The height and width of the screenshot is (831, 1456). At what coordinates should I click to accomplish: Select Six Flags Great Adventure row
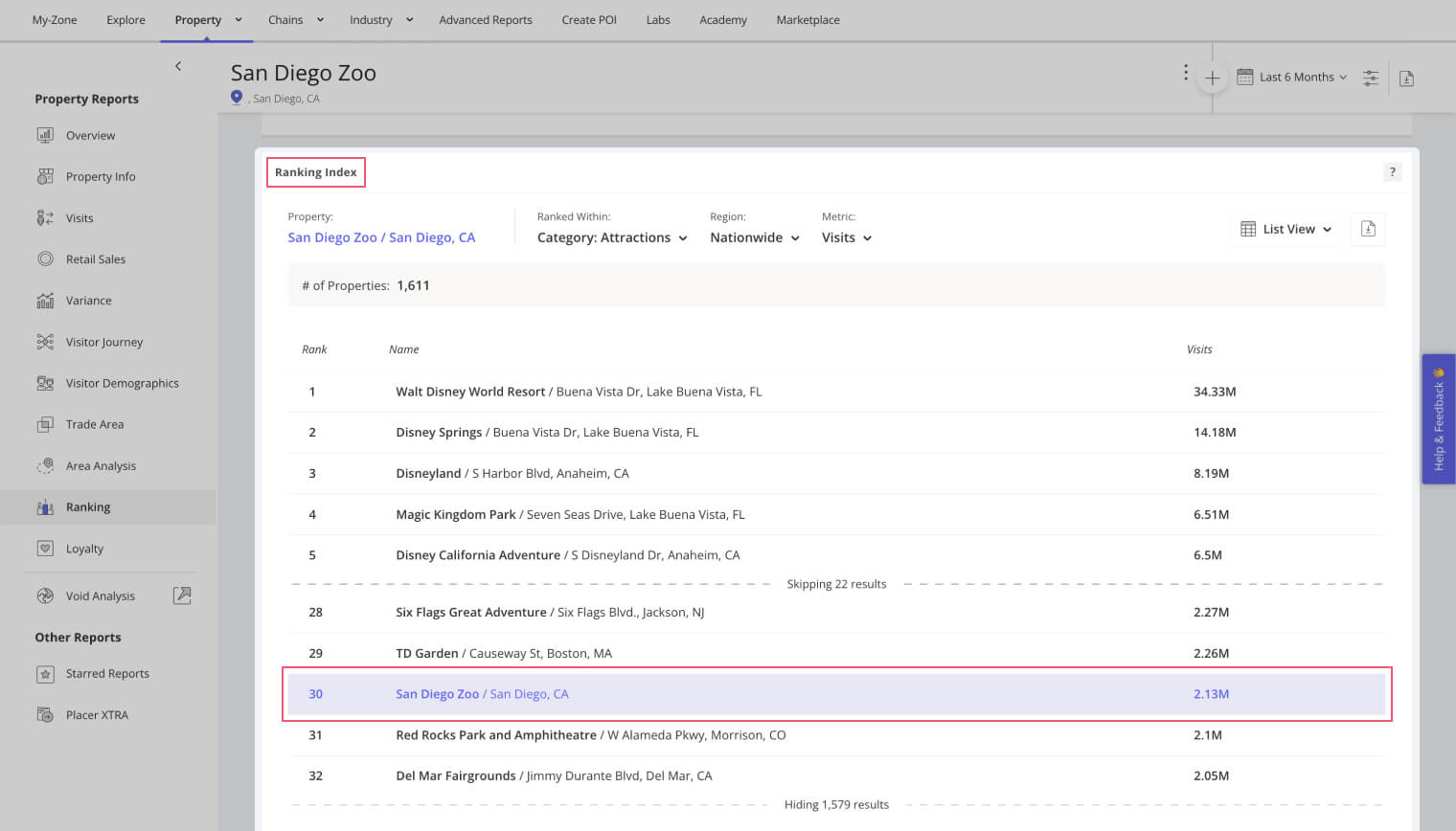tap(836, 613)
